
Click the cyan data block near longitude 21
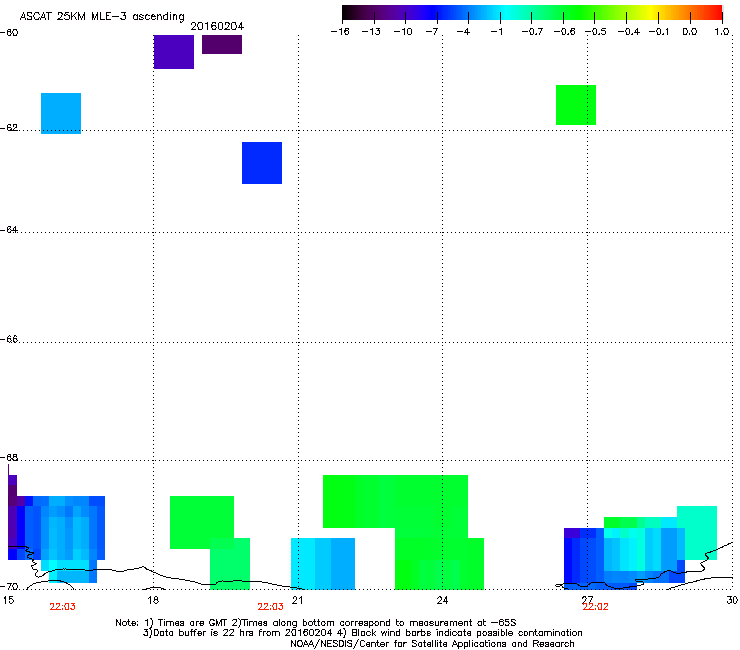[323, 564]
